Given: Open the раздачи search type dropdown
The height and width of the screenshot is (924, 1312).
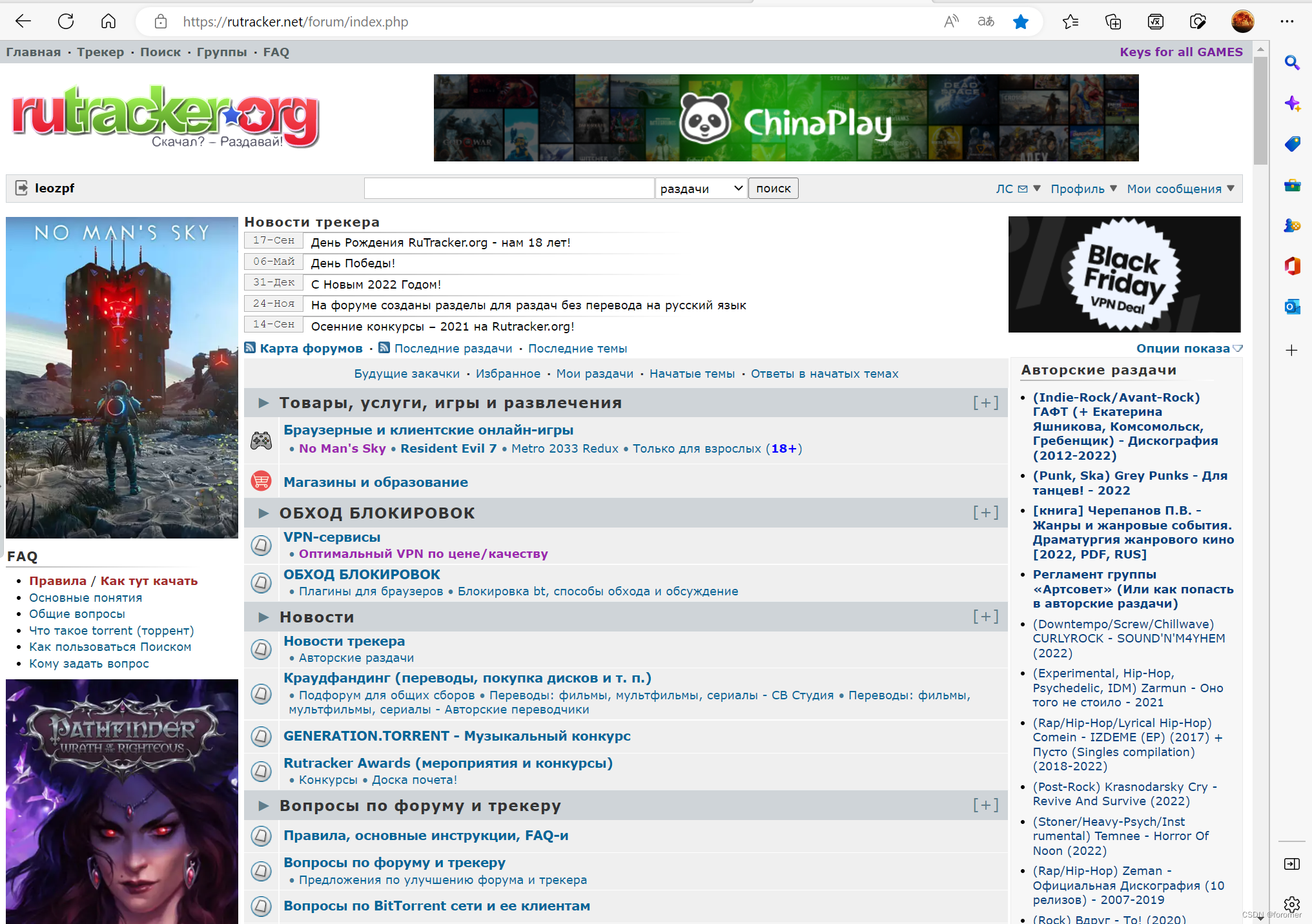Looking at the screenshot, I should [x=701, y=189].
